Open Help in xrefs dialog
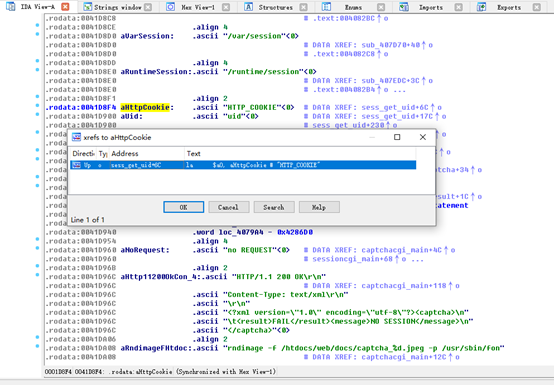 pos(319,207)
